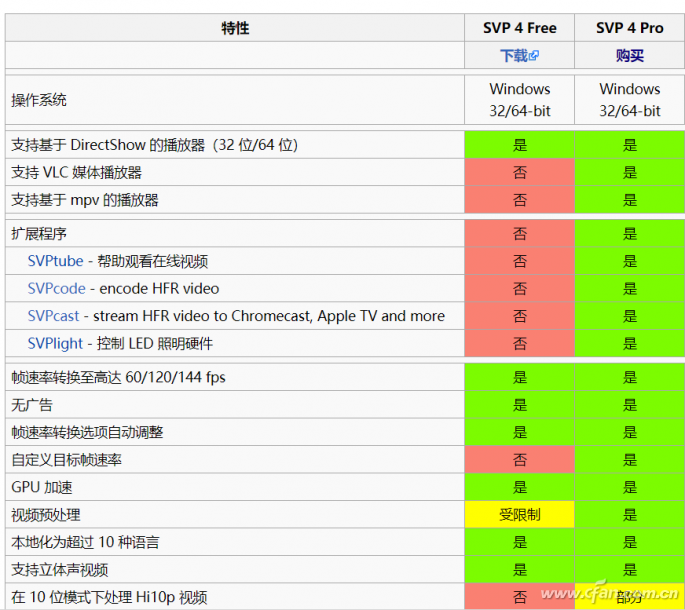This screenshot has height=610, width=685.
Task: Click the 无广告 row label
Action: (32, 405)
